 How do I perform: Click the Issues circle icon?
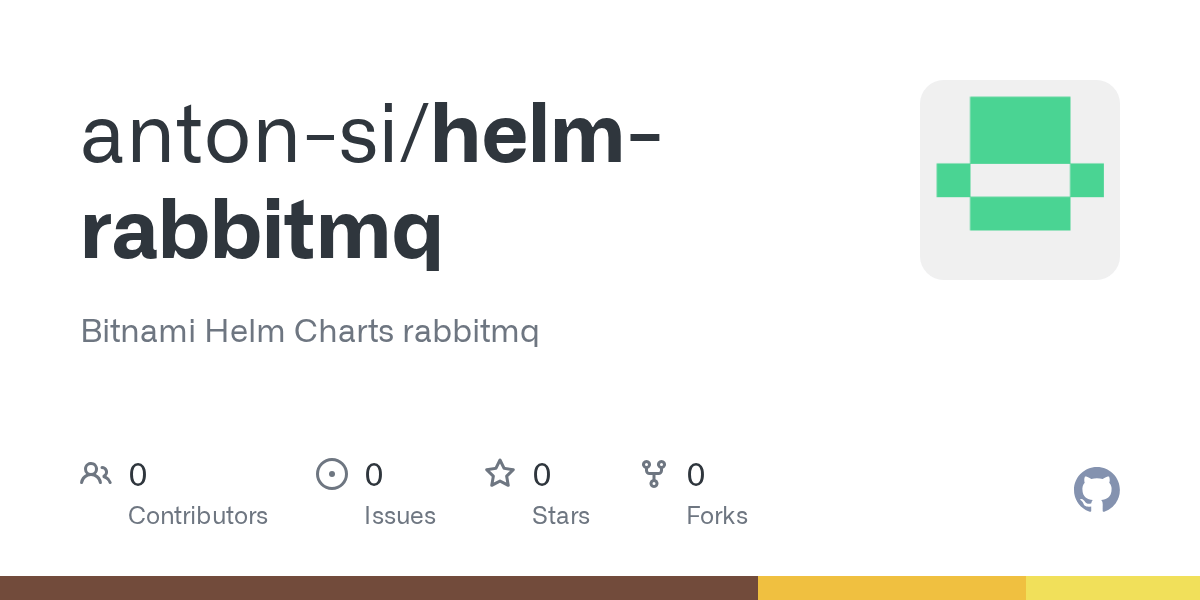pos(332,473)
